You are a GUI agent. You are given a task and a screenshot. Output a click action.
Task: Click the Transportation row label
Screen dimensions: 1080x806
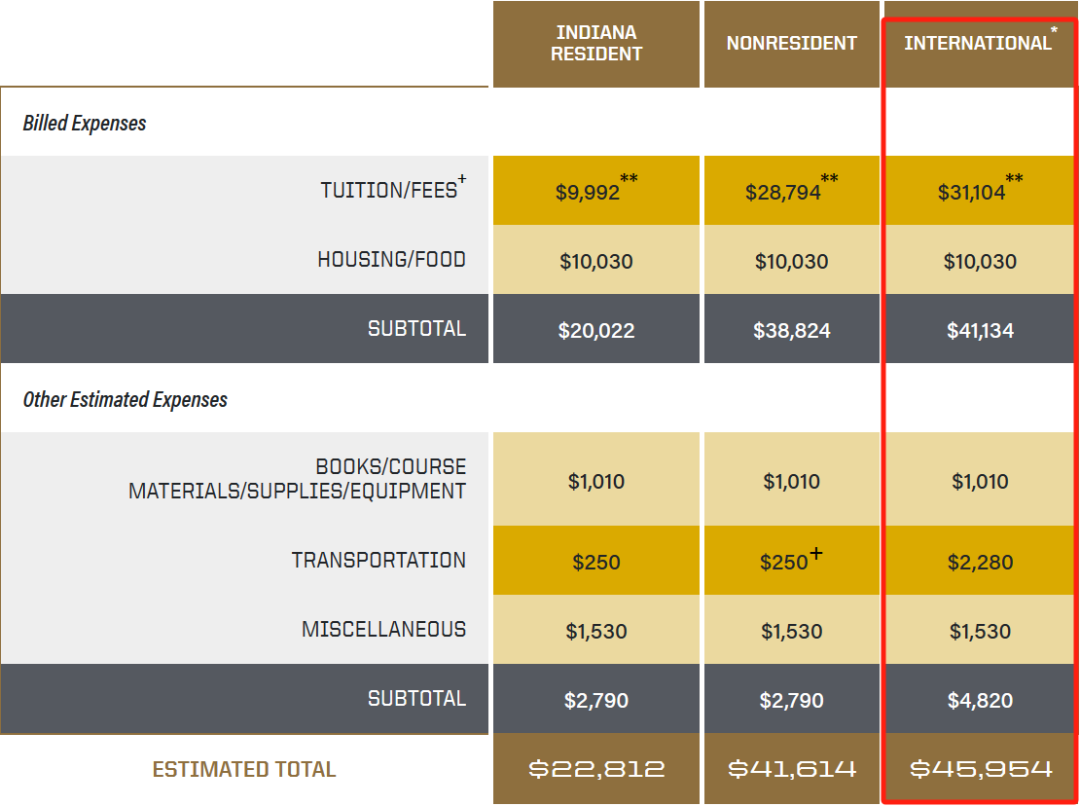(x=378, y=560)
